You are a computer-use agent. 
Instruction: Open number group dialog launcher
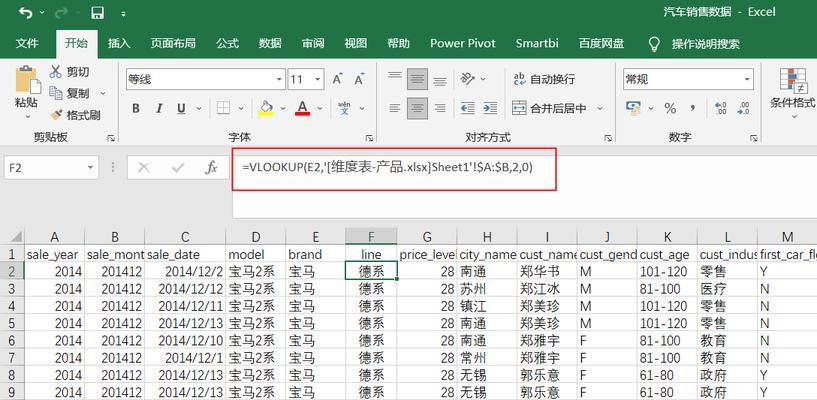pyautogui.click(x=753, y=138)
